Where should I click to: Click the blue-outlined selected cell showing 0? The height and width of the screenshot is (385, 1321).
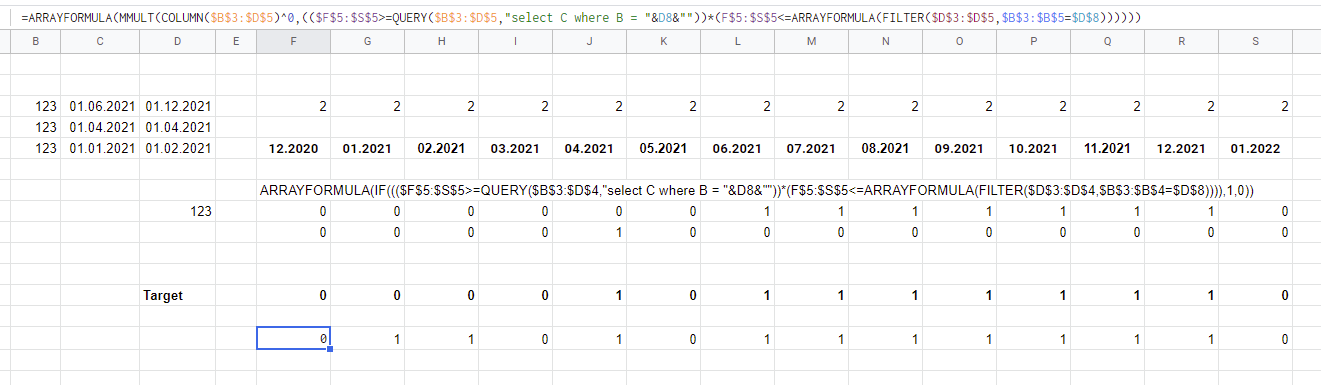click(294, 339)
